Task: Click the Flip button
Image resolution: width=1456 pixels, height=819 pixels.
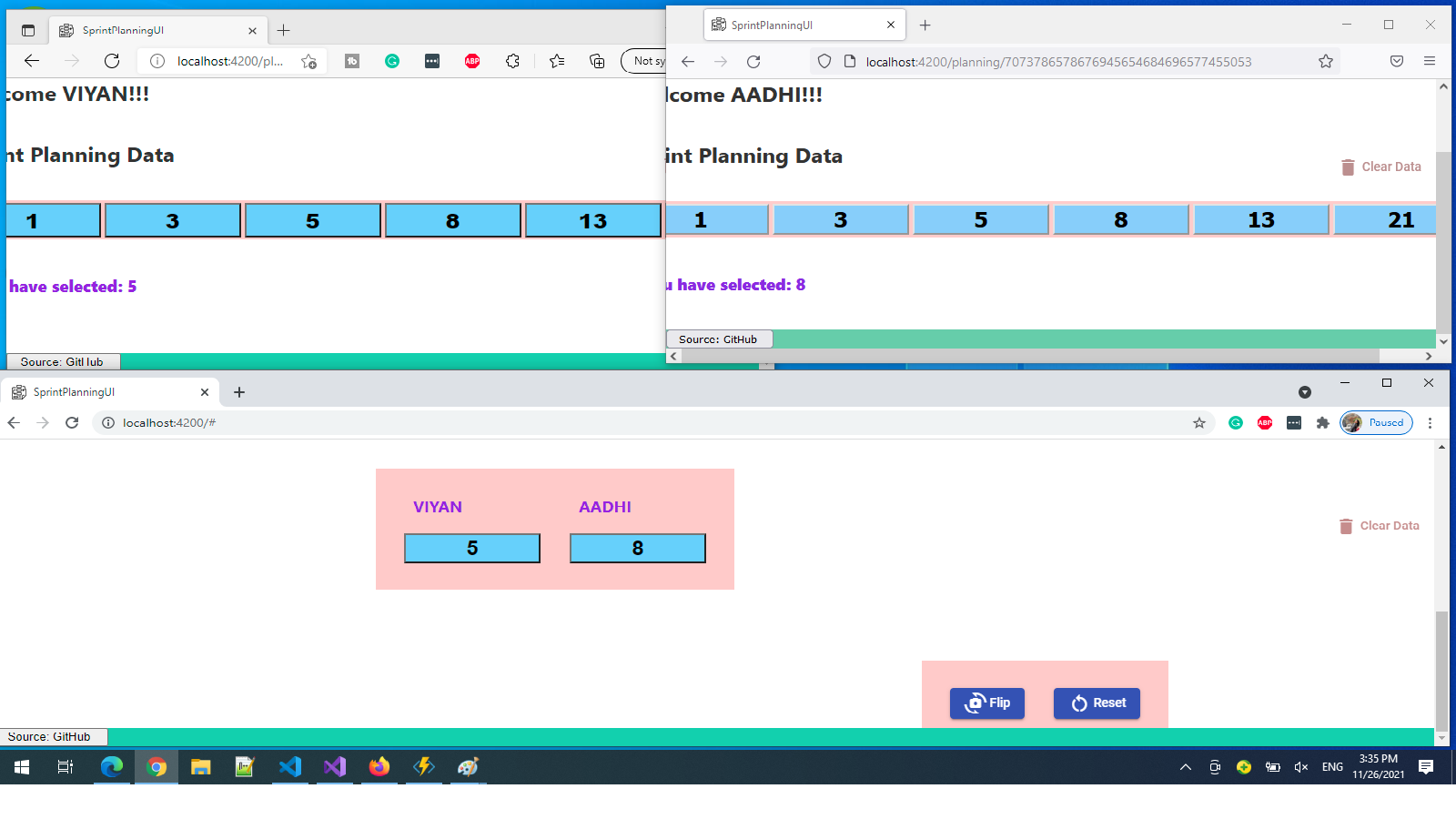Action: [x=986, y=703]
